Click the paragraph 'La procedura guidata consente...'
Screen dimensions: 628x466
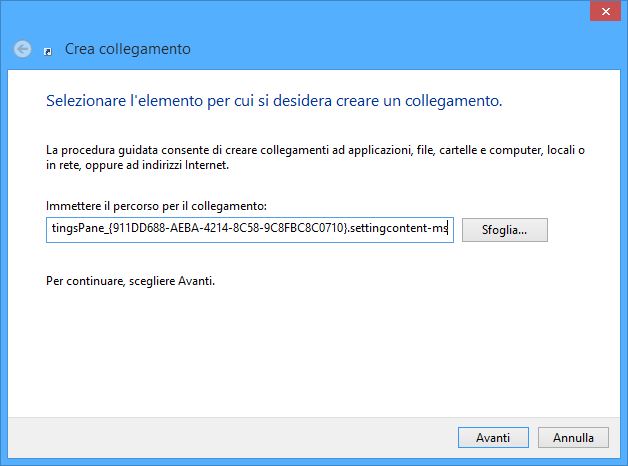315,157
